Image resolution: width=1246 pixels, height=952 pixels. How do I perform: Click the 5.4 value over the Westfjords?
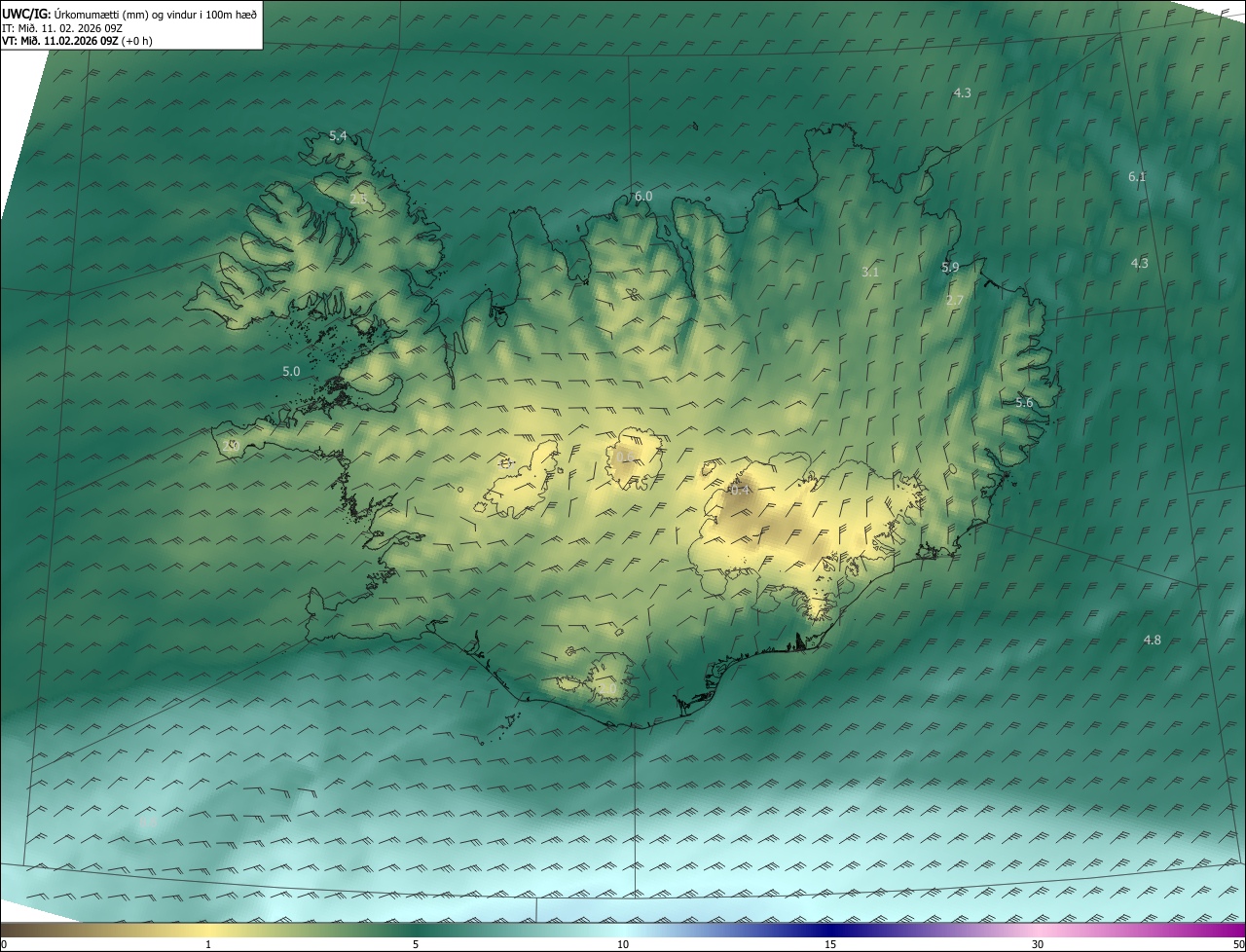pyautogui.click(x=338, y=136)
